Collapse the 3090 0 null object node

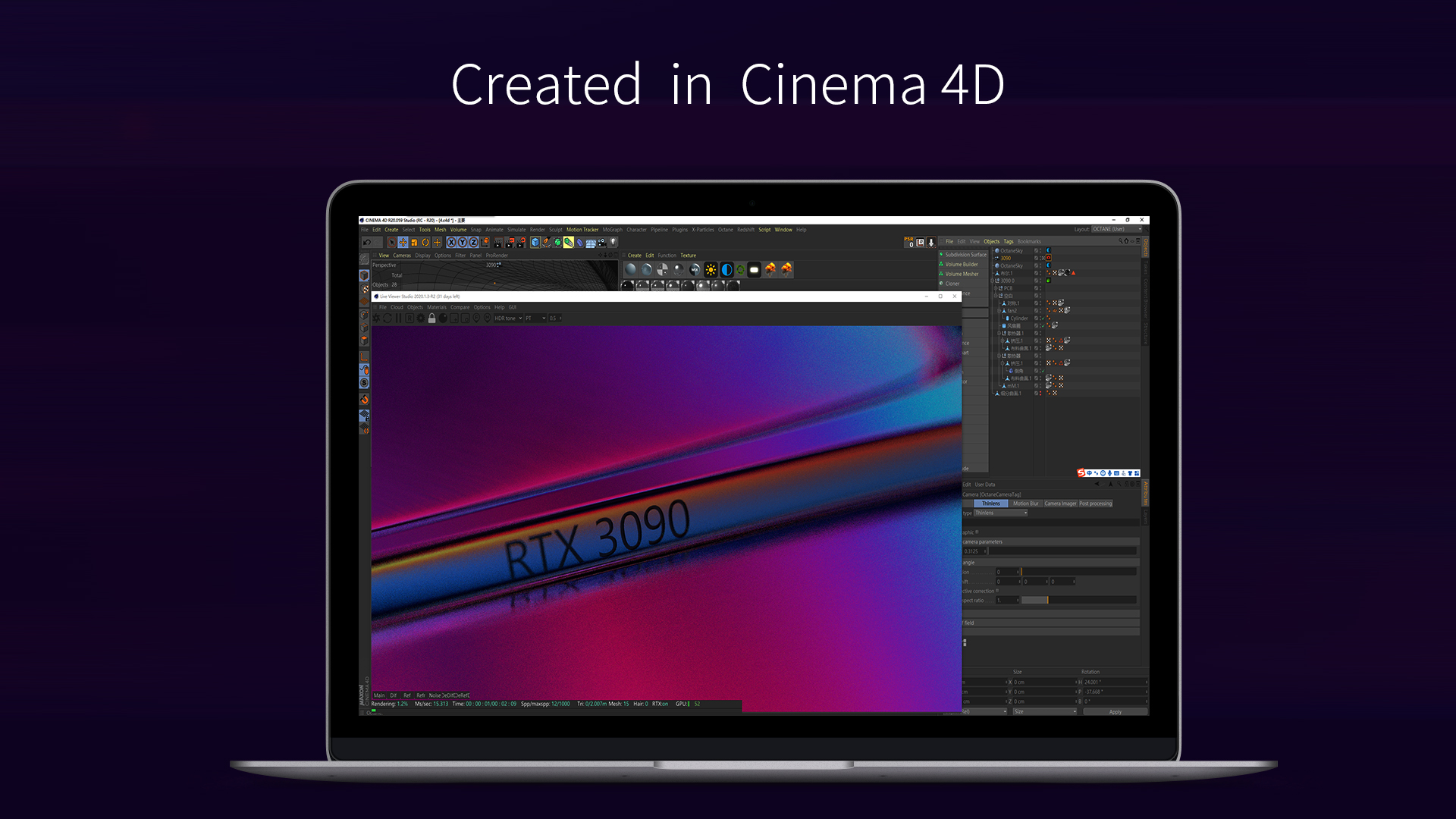click(992, 281)
